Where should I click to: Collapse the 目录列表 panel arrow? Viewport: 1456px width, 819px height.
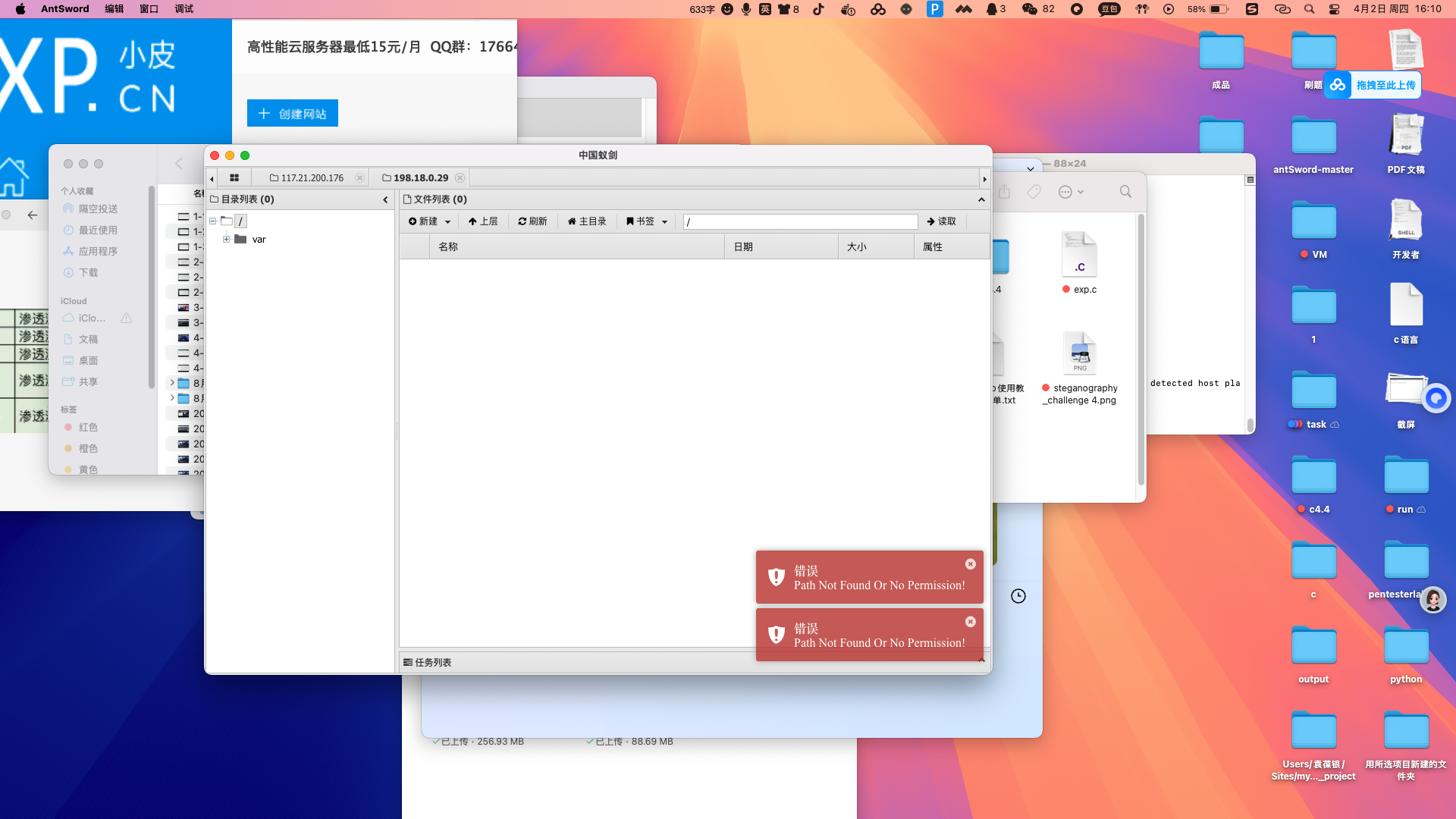click(385, 199)
